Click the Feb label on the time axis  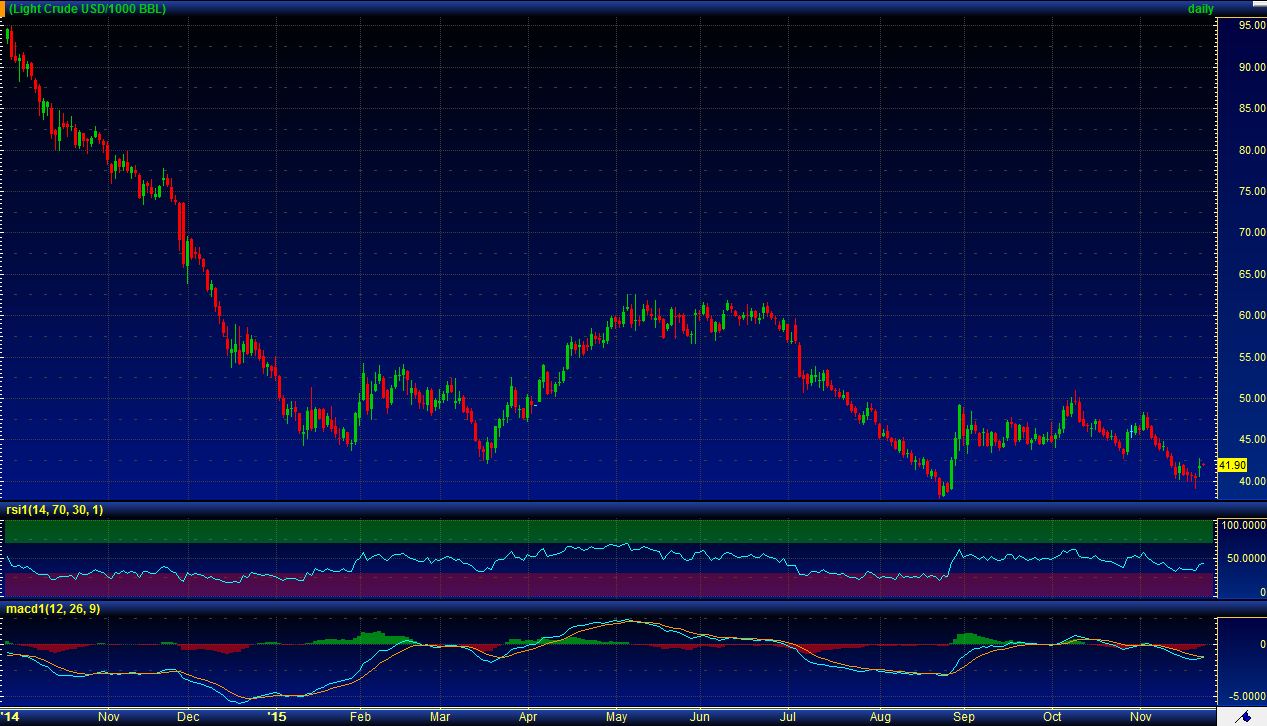360,717
